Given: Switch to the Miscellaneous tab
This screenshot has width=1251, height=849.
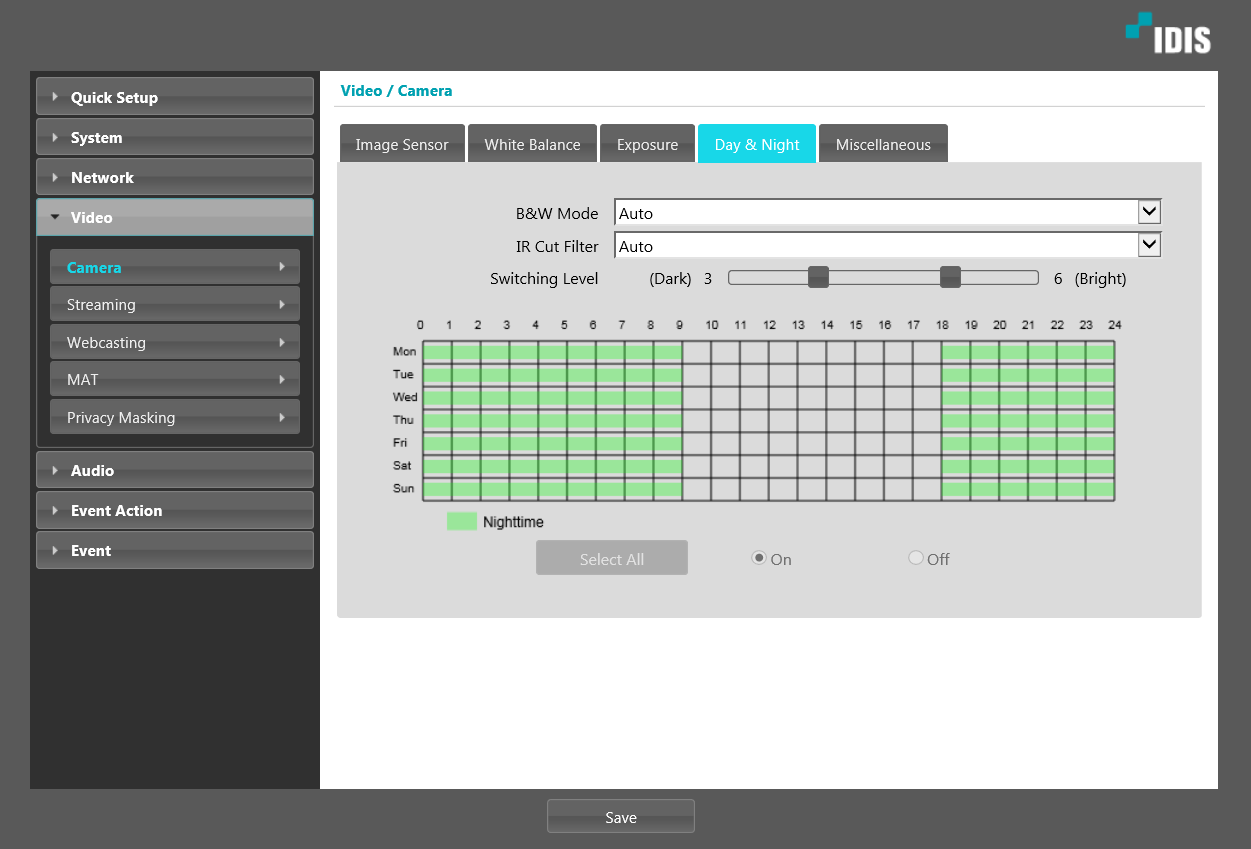Looking at the screenshot, I should coord(883,144).
